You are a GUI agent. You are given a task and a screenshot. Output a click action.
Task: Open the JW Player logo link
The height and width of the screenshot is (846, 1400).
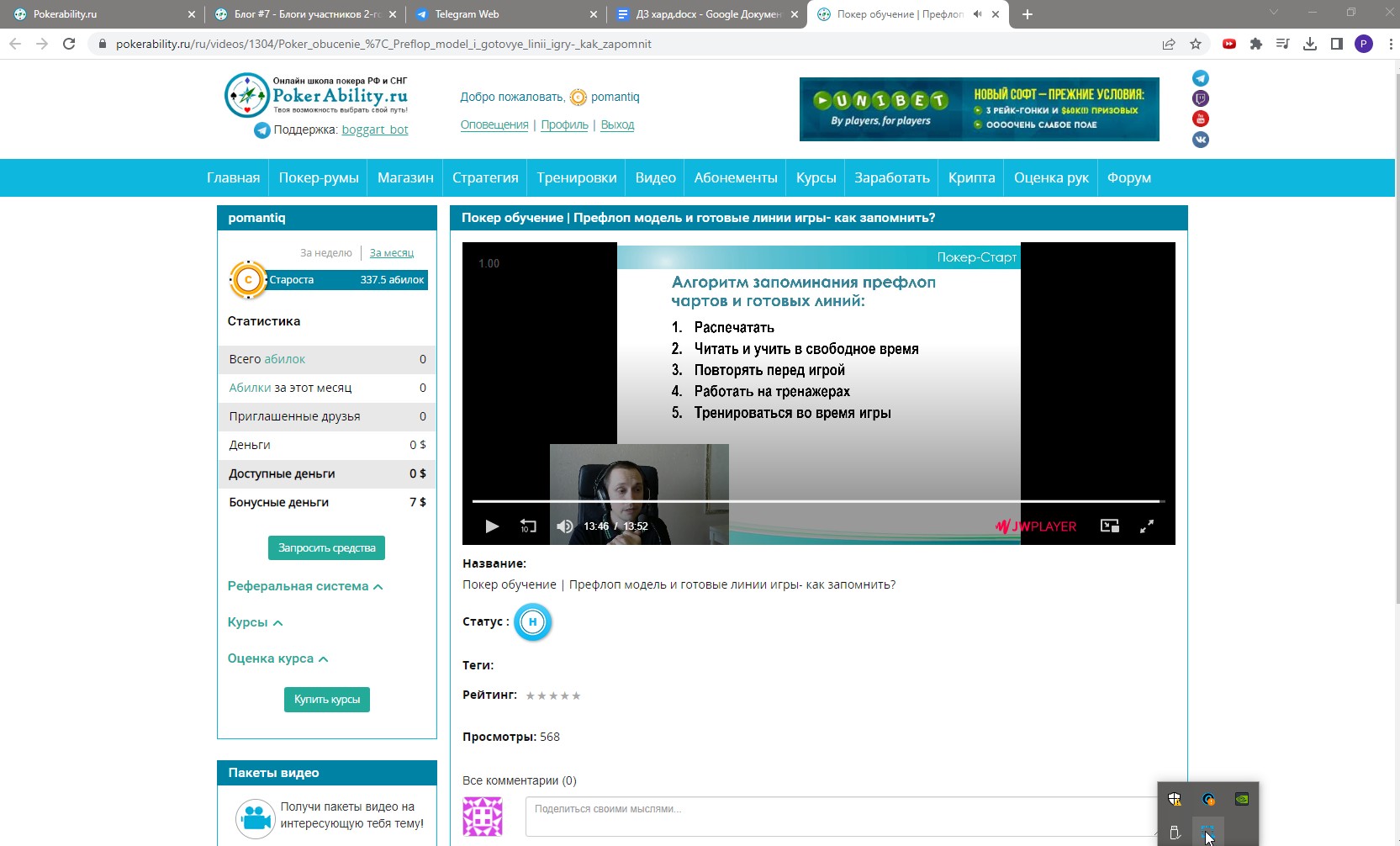coord(1036,526)
